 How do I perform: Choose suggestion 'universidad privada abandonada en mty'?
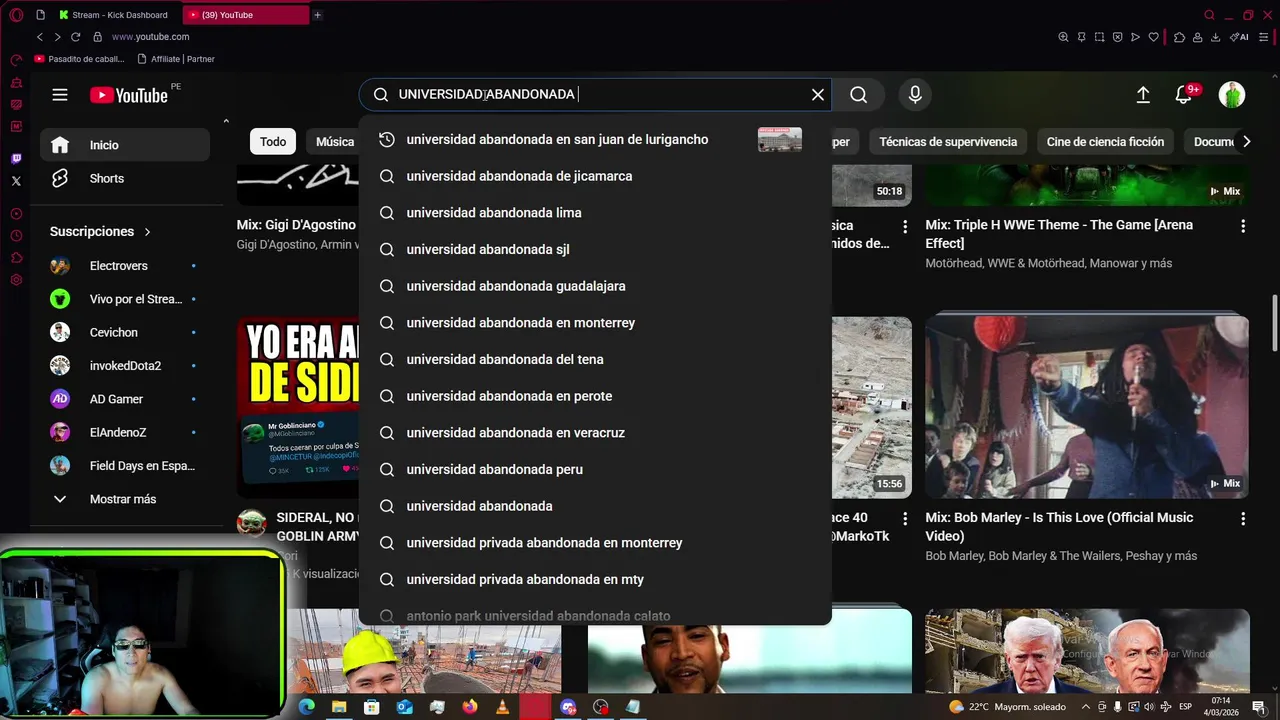(x=595, y=579)
